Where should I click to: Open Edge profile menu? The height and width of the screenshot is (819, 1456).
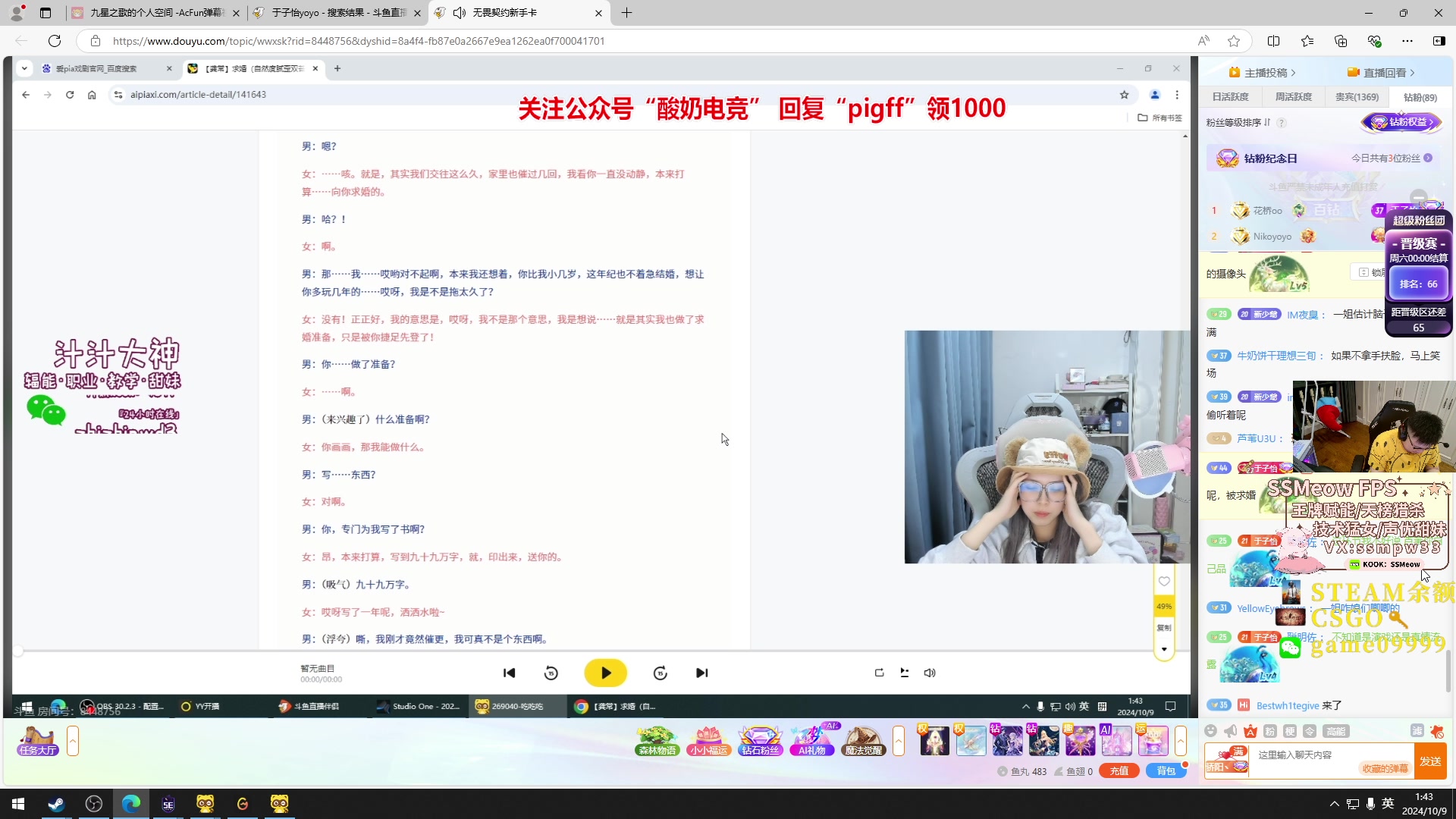(x=17, y=13)
